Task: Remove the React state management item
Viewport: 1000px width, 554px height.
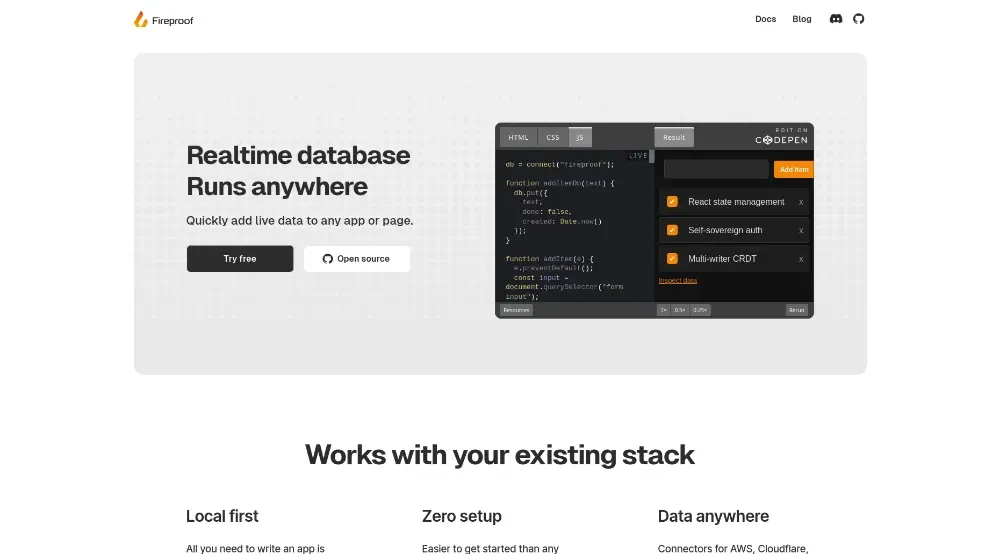Action: [801, 202]
